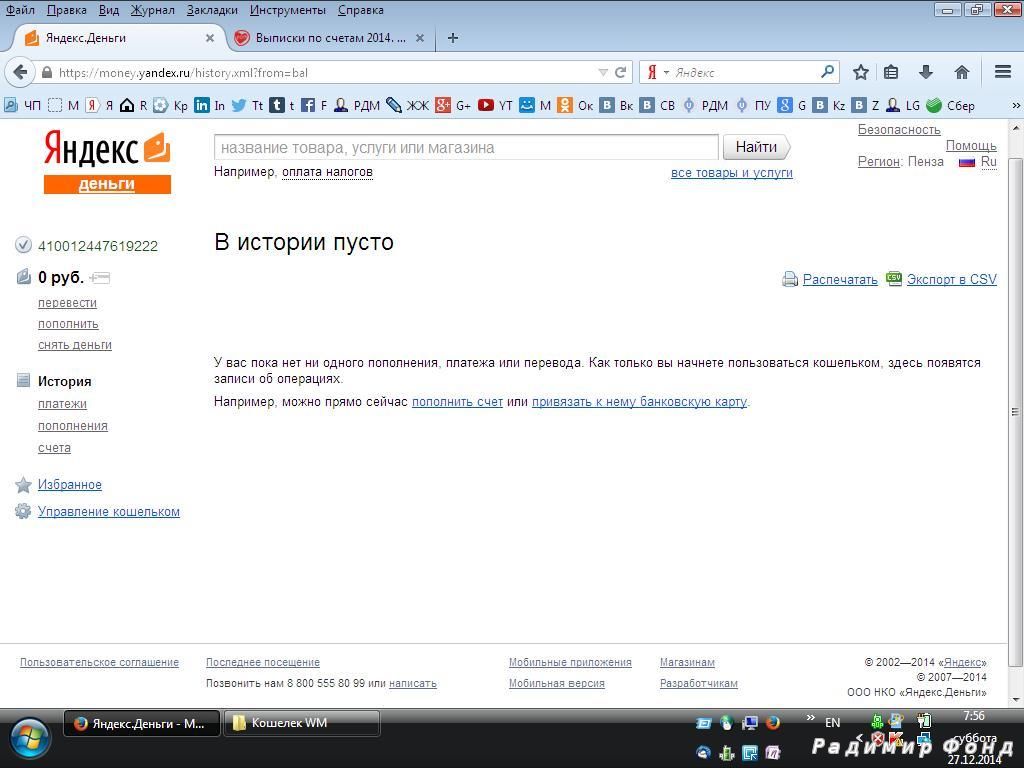The height and width of the screenshot is (768, 1024).
Task: Click the Yandex Money logo
Action: coord(107,161)
